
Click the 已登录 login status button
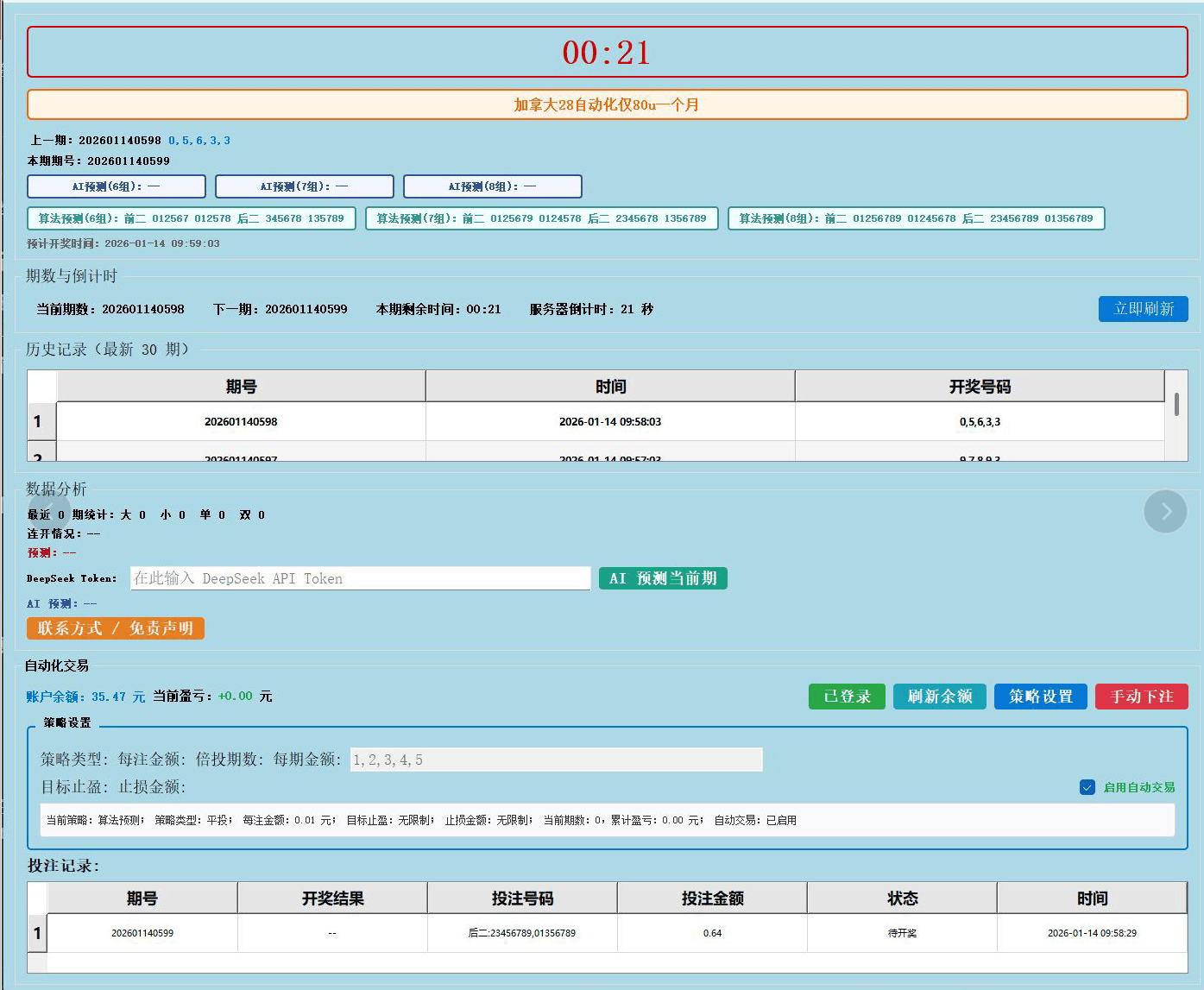847,697
